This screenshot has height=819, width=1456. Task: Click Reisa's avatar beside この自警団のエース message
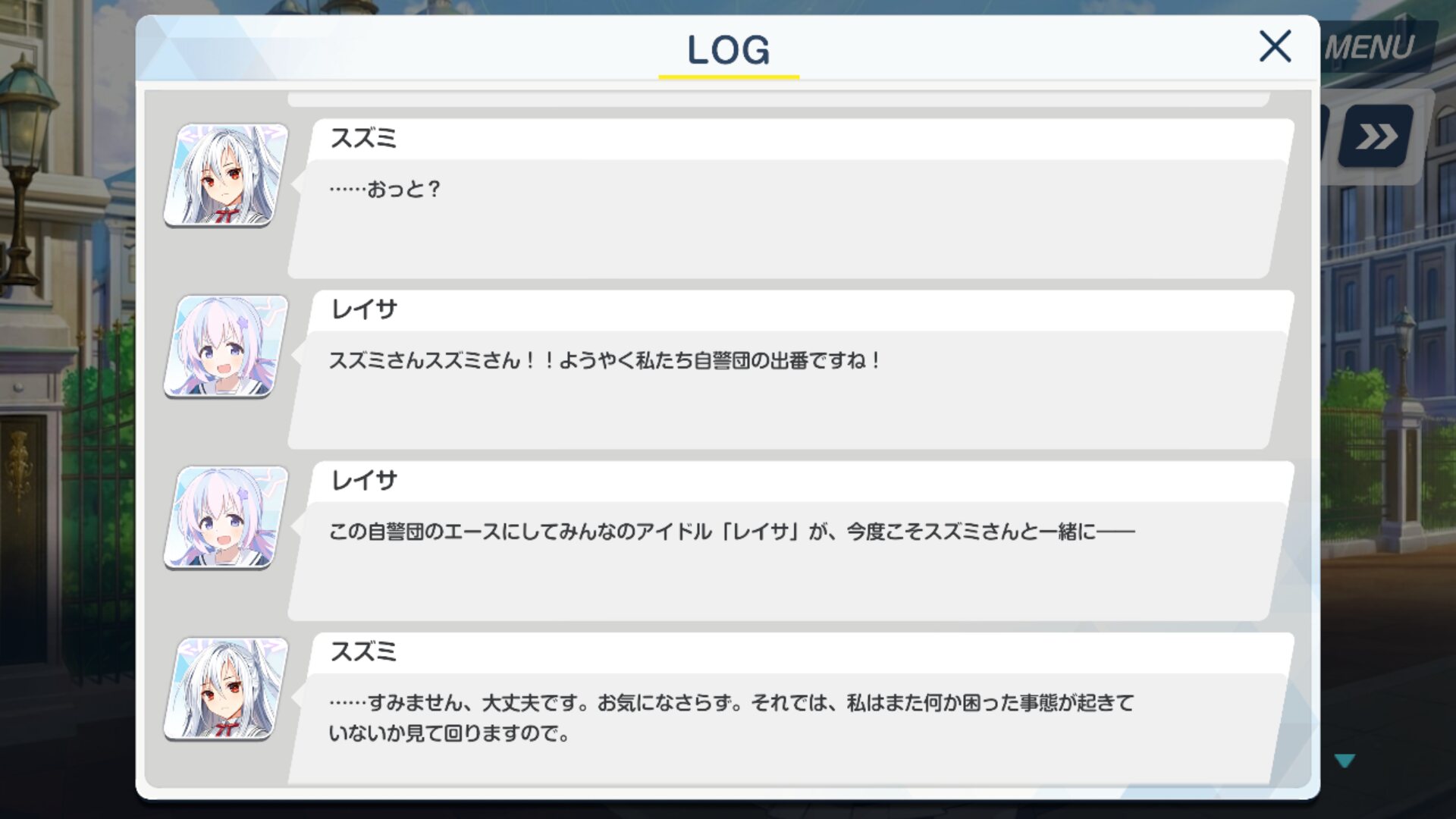point(226,518)
